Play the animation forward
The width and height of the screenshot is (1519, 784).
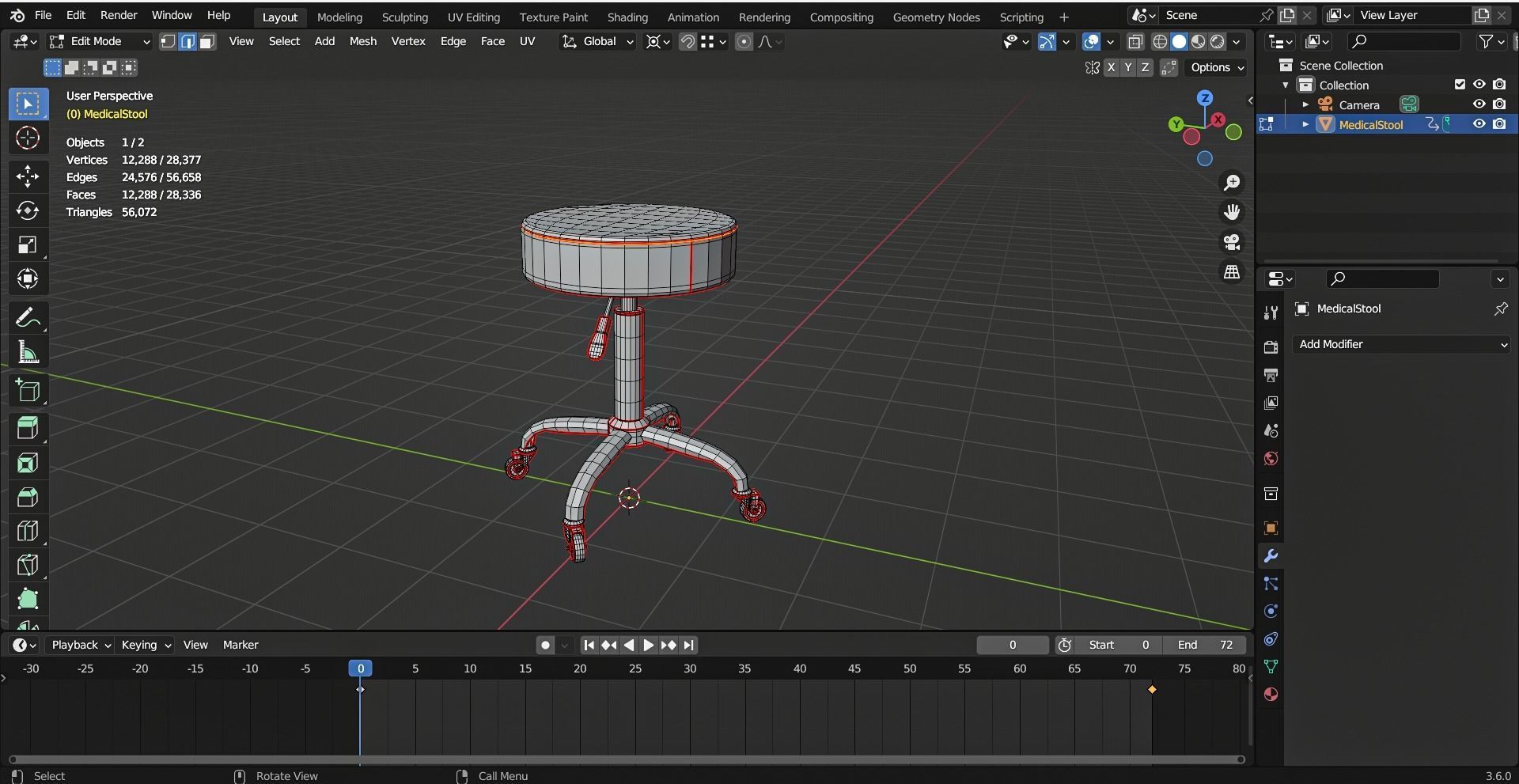pyautogui.click(x=648, y=646)
